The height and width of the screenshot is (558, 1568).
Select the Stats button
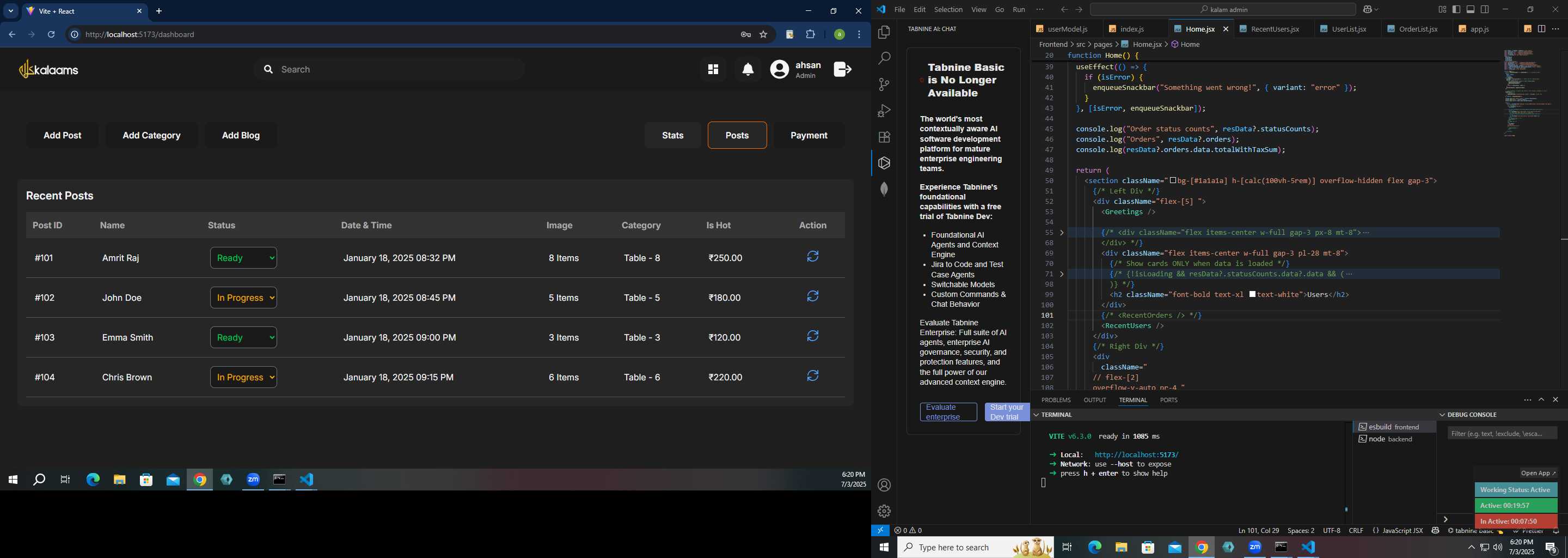(672, 135)
